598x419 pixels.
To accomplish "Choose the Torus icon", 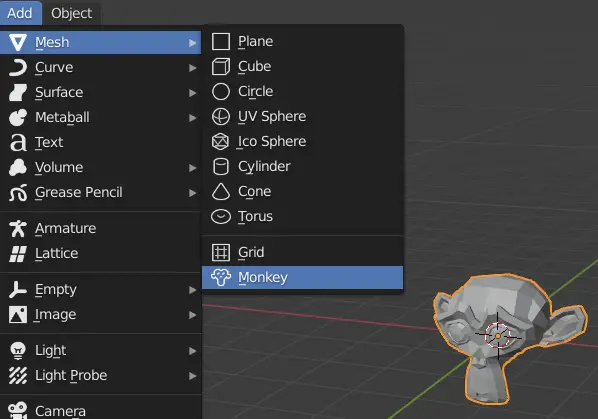I will [x=221, y=217].
